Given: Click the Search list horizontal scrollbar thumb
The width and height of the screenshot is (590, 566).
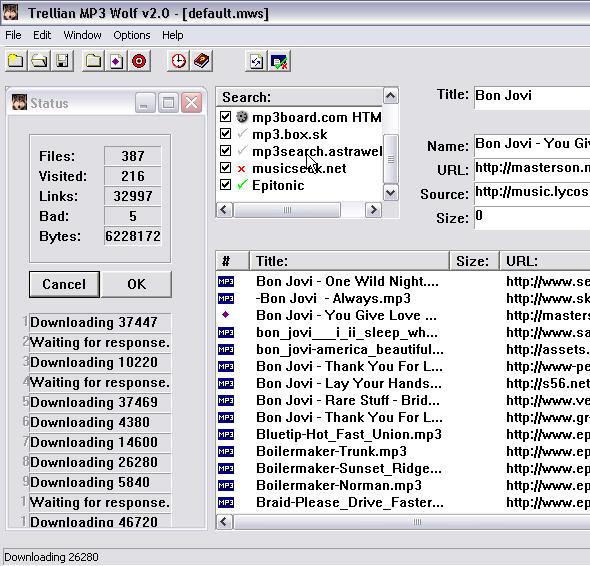Looking at the screenshot, I should [x=287, y=210].
